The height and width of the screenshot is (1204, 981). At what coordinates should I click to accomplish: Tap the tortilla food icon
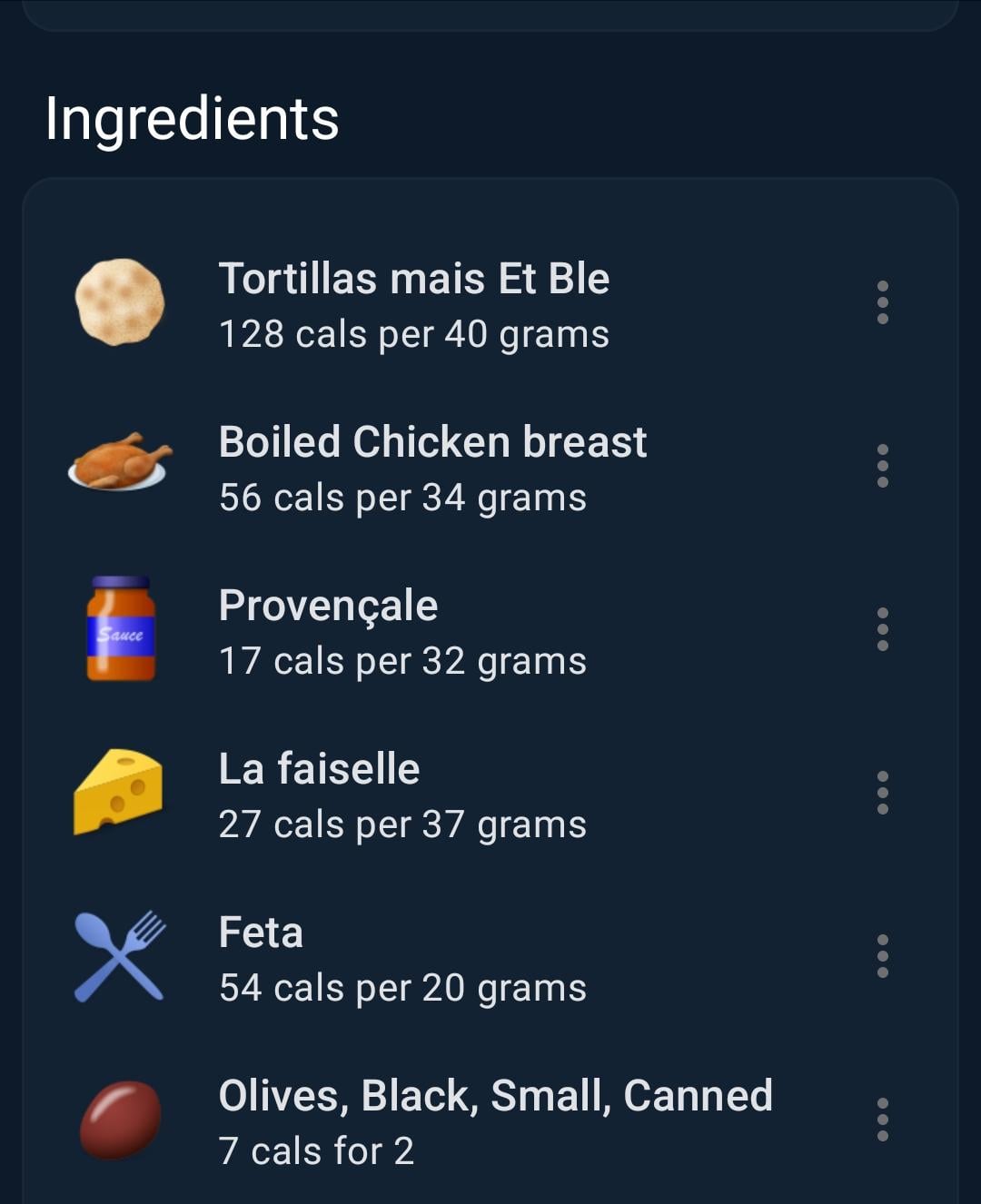tap(120, 302)
